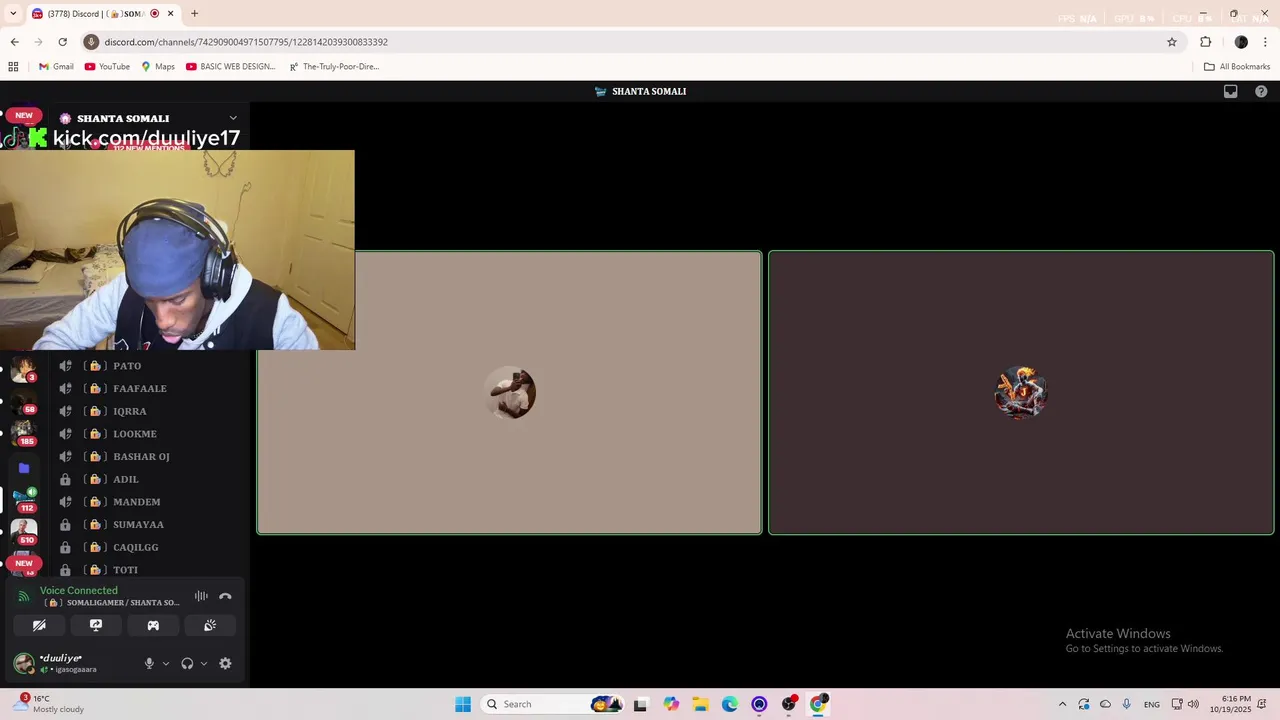1280x720 pixels.
Task: Share your screen button
Action: click(96, 625)
